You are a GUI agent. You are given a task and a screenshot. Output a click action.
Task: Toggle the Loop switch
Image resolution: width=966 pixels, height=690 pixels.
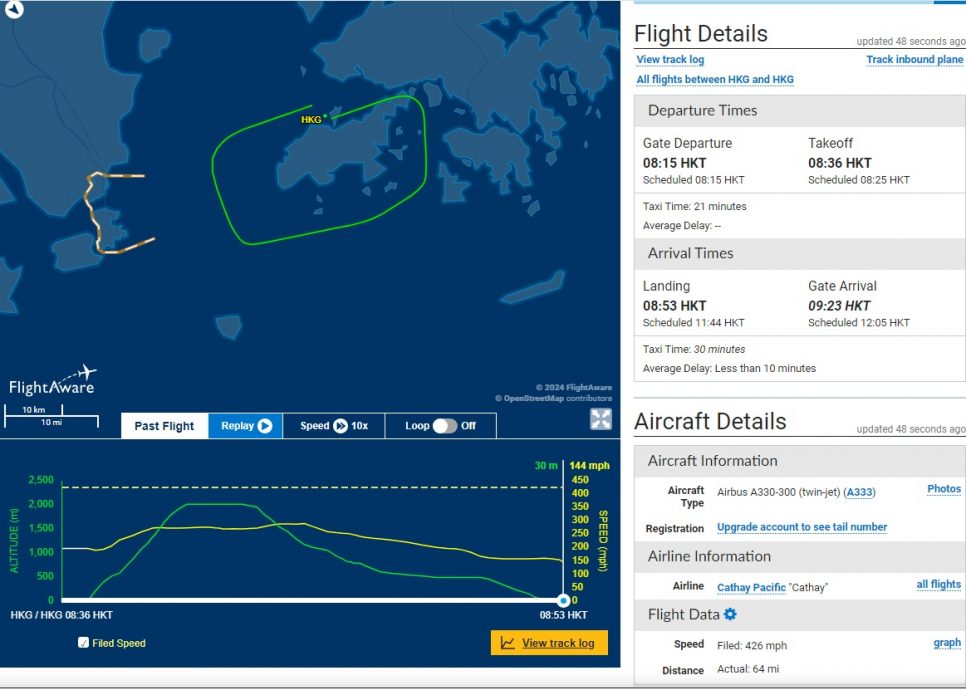[445, 426]
